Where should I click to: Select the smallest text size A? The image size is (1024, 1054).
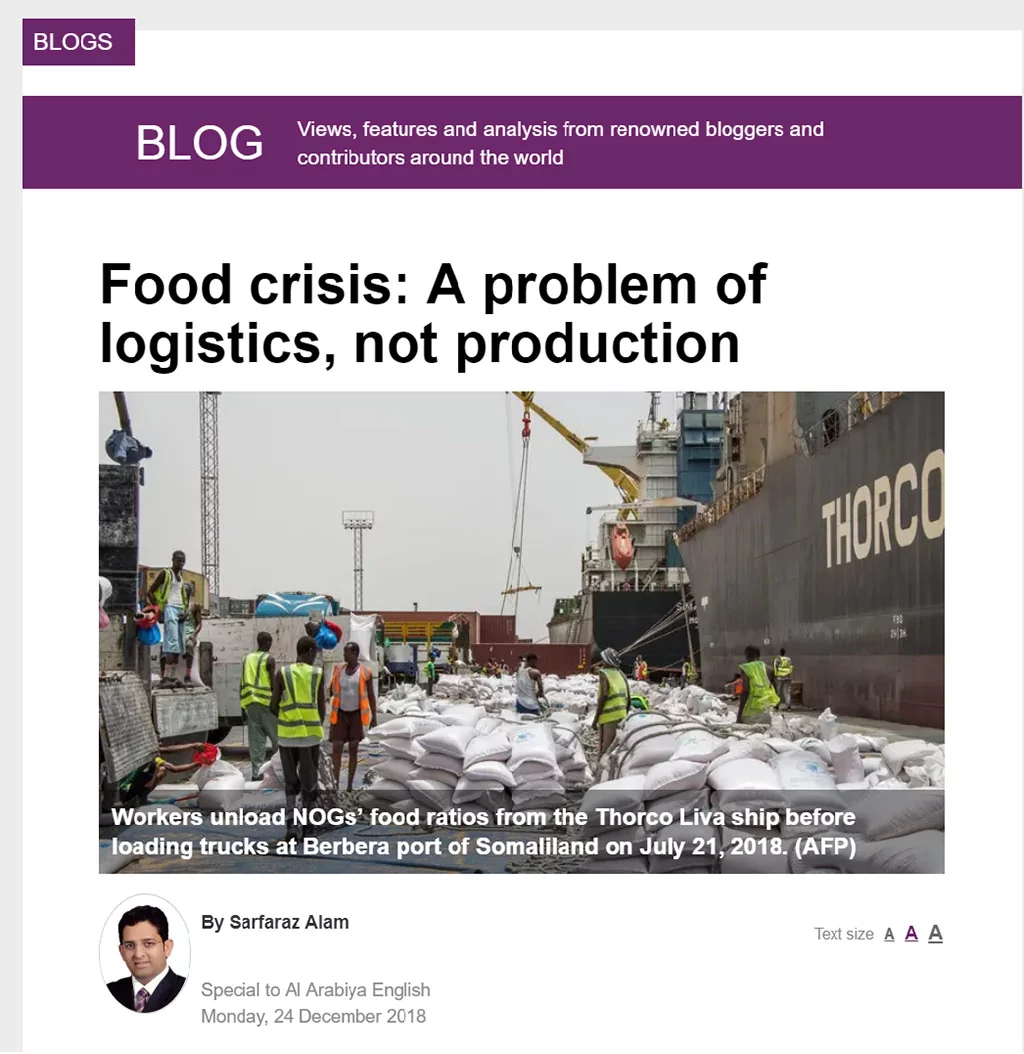[889, 934]
